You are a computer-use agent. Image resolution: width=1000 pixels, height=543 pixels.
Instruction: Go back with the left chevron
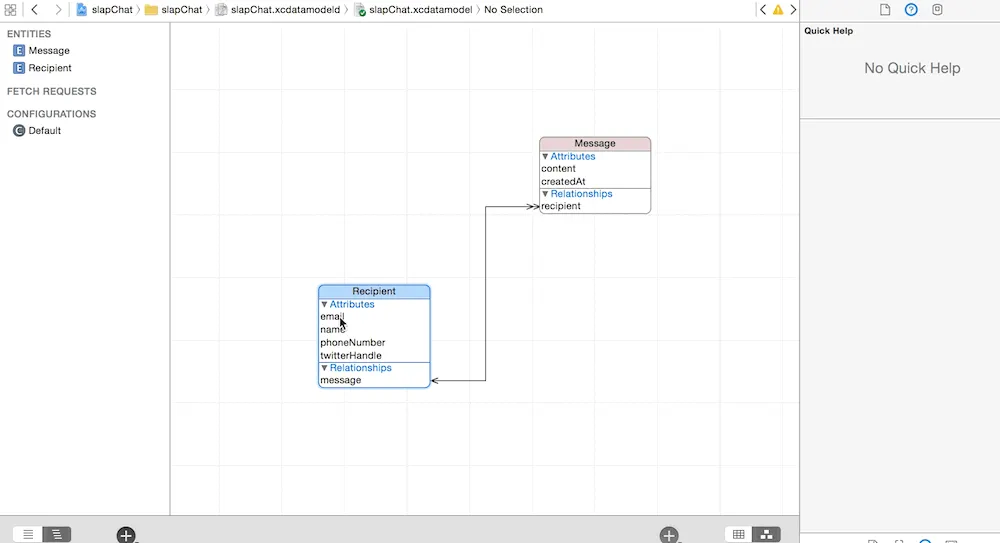pyautogui.click(x=34, y=10)
